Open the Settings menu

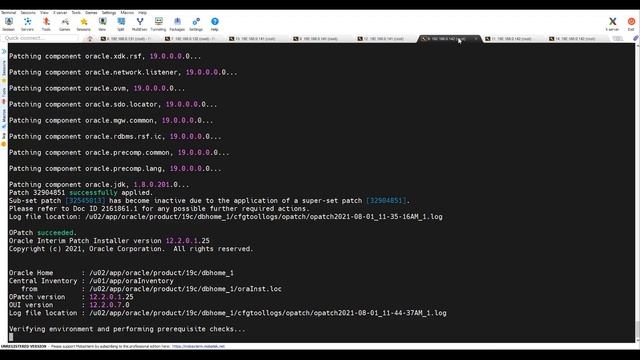(109, 13)
